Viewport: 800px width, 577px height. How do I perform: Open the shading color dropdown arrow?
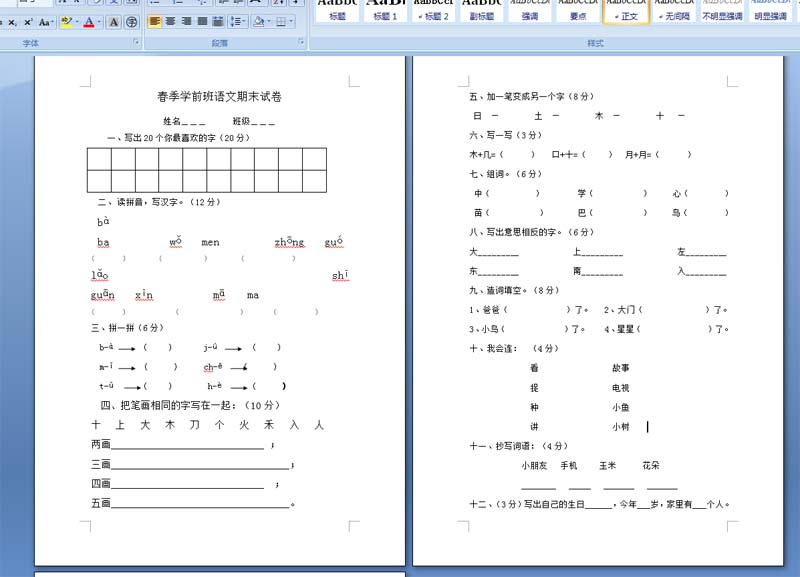click(x=269, y=21)
